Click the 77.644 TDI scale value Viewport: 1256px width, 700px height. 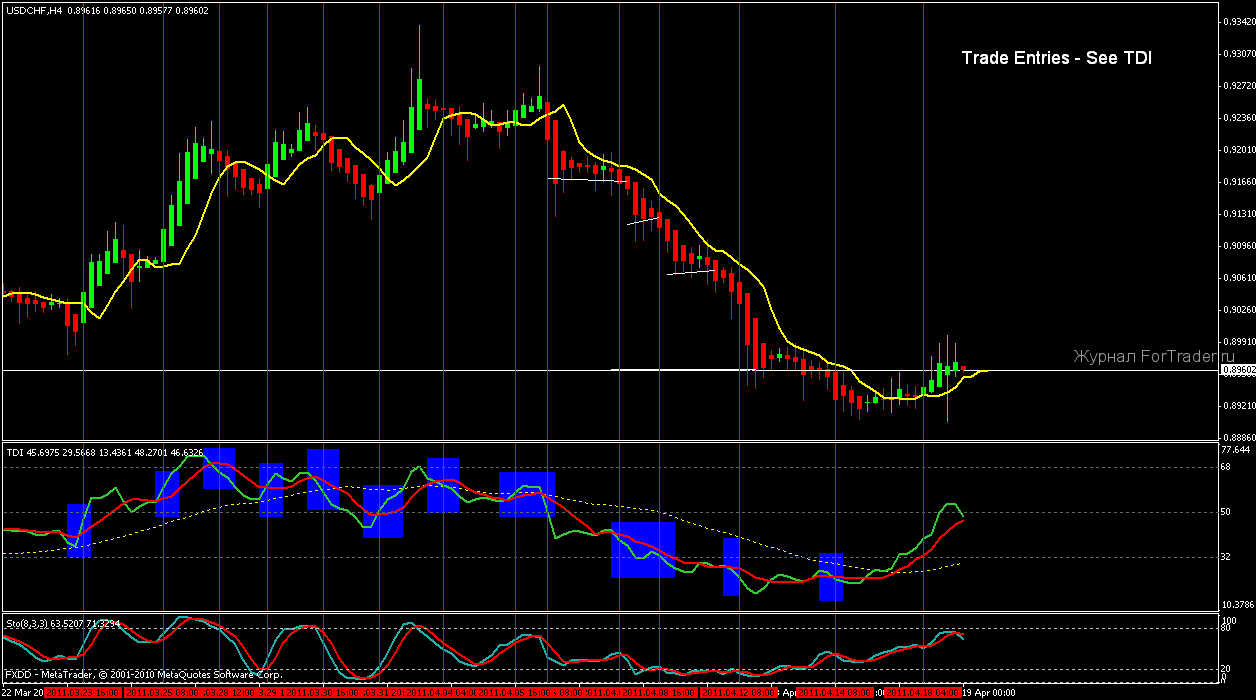(1237, 450)
